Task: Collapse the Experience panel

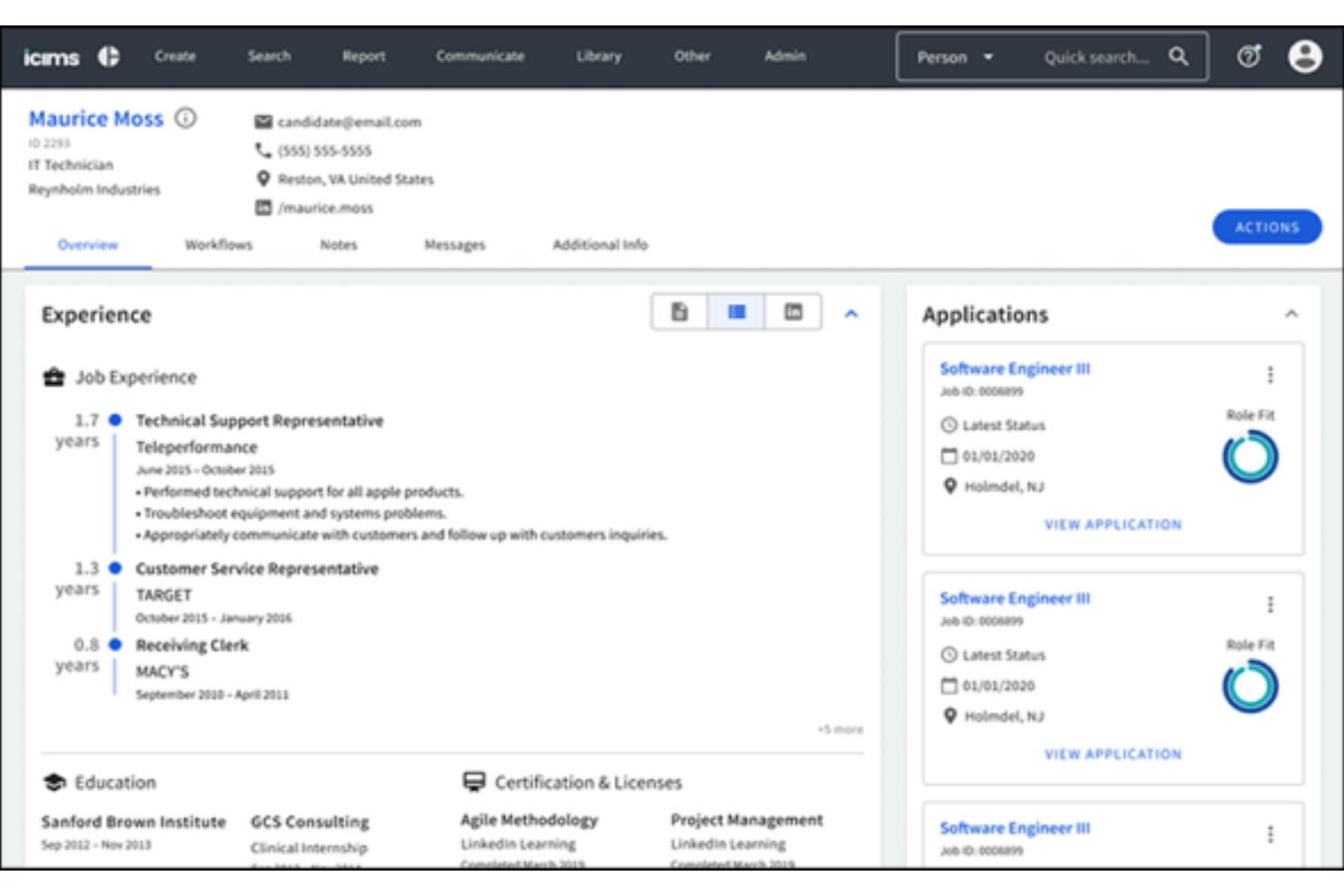Action: [x=851, y=314]
